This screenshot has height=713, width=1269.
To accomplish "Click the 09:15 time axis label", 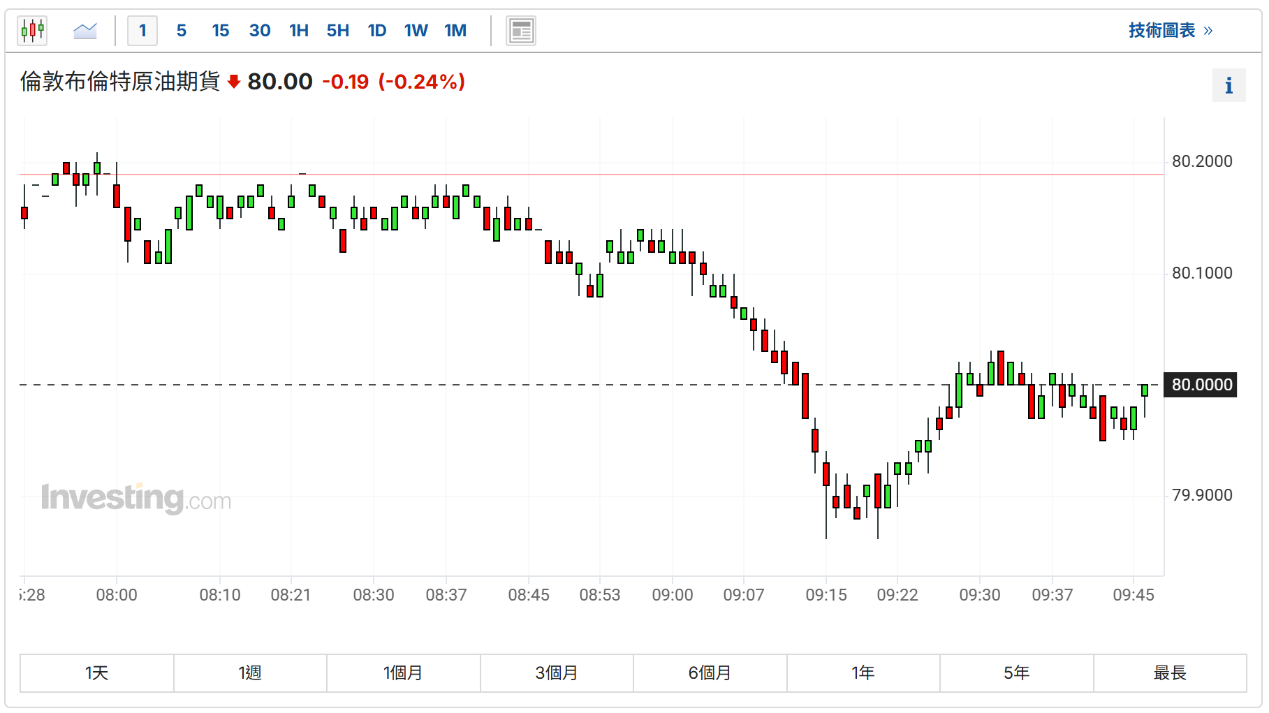I will point(826,595).
